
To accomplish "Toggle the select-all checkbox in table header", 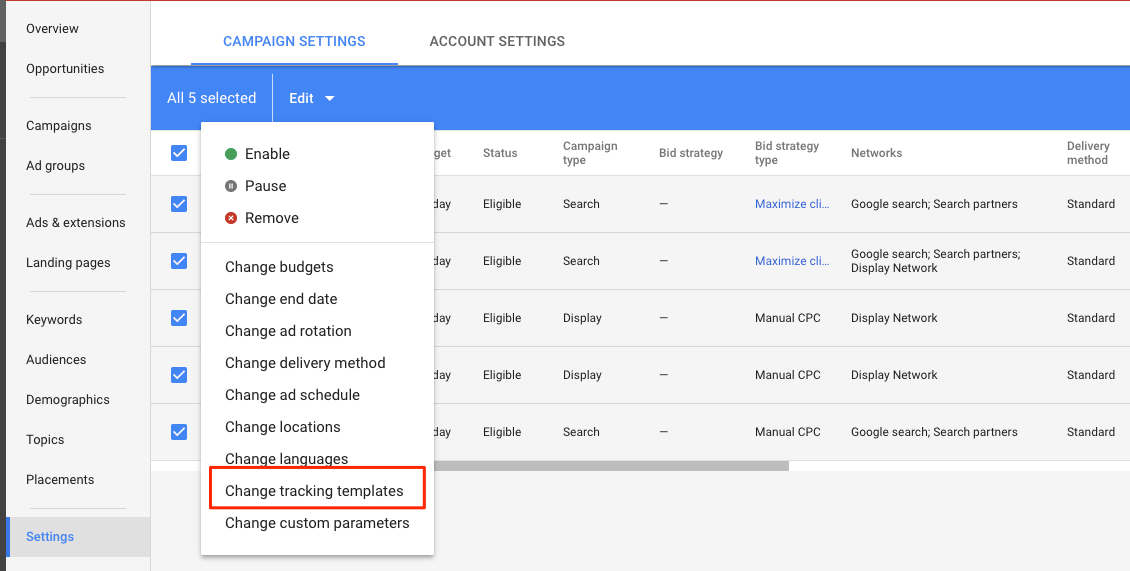I will [179, 153].
